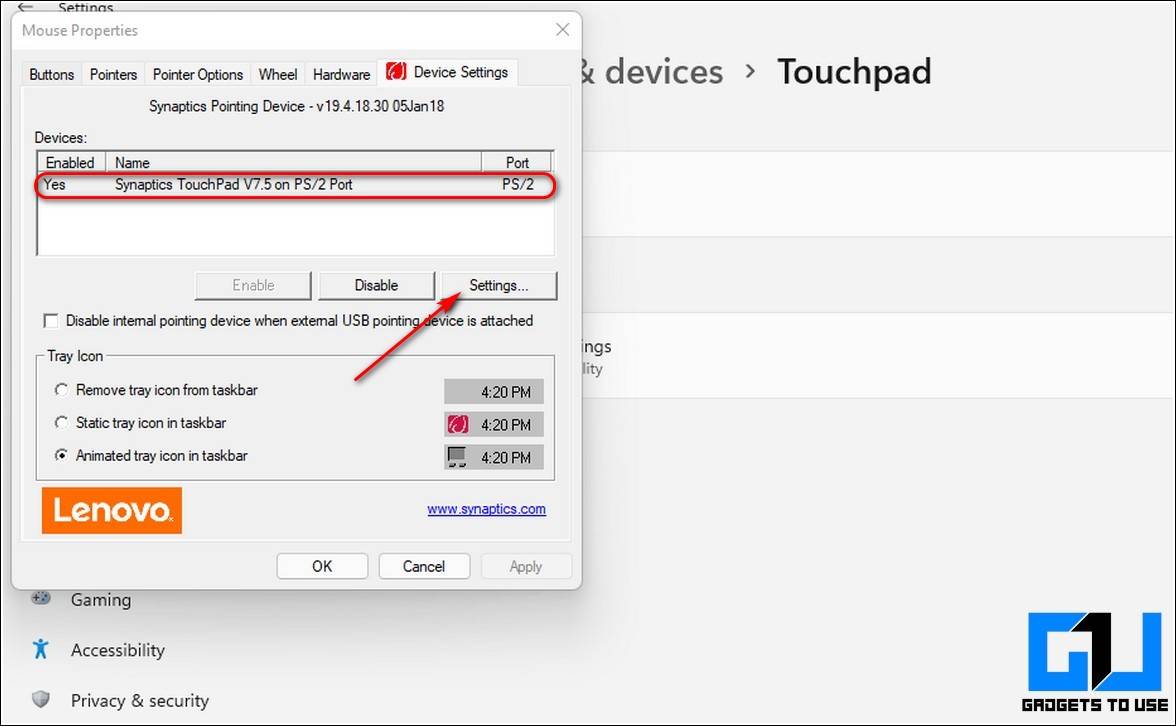Viewport: 1176px width, 726px height.
Task: Click the Disable device button
Action: [x=376, y=285]
